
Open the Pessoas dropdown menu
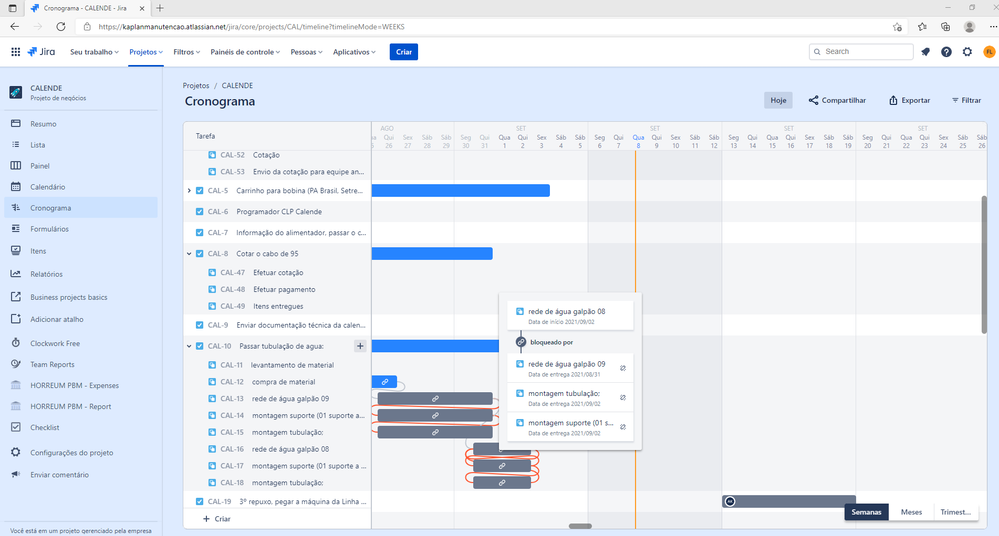[x=306, y=52]
